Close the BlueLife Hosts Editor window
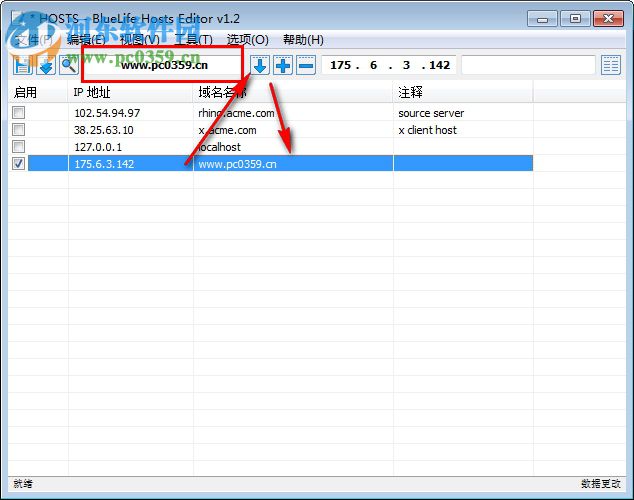634x500 pixels. click(608, 19)
